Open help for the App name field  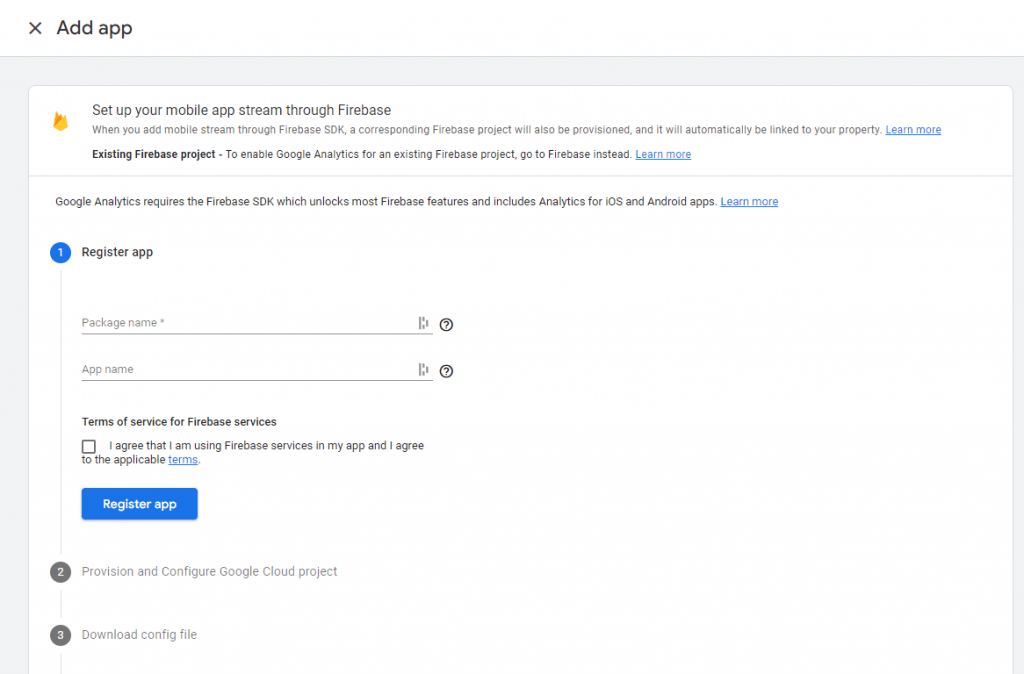(x=446, y=371)
